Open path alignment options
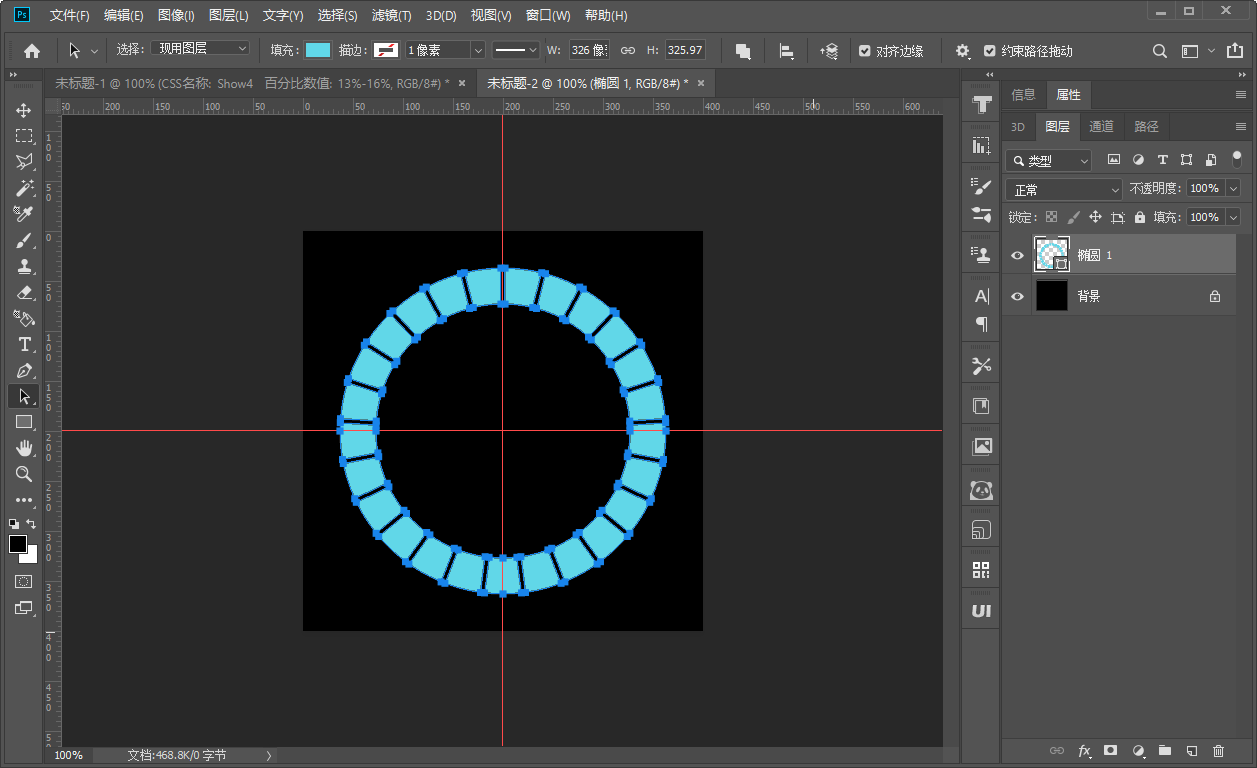The height and width of the screenshot is (768, 1257). [x=787, y=50]
